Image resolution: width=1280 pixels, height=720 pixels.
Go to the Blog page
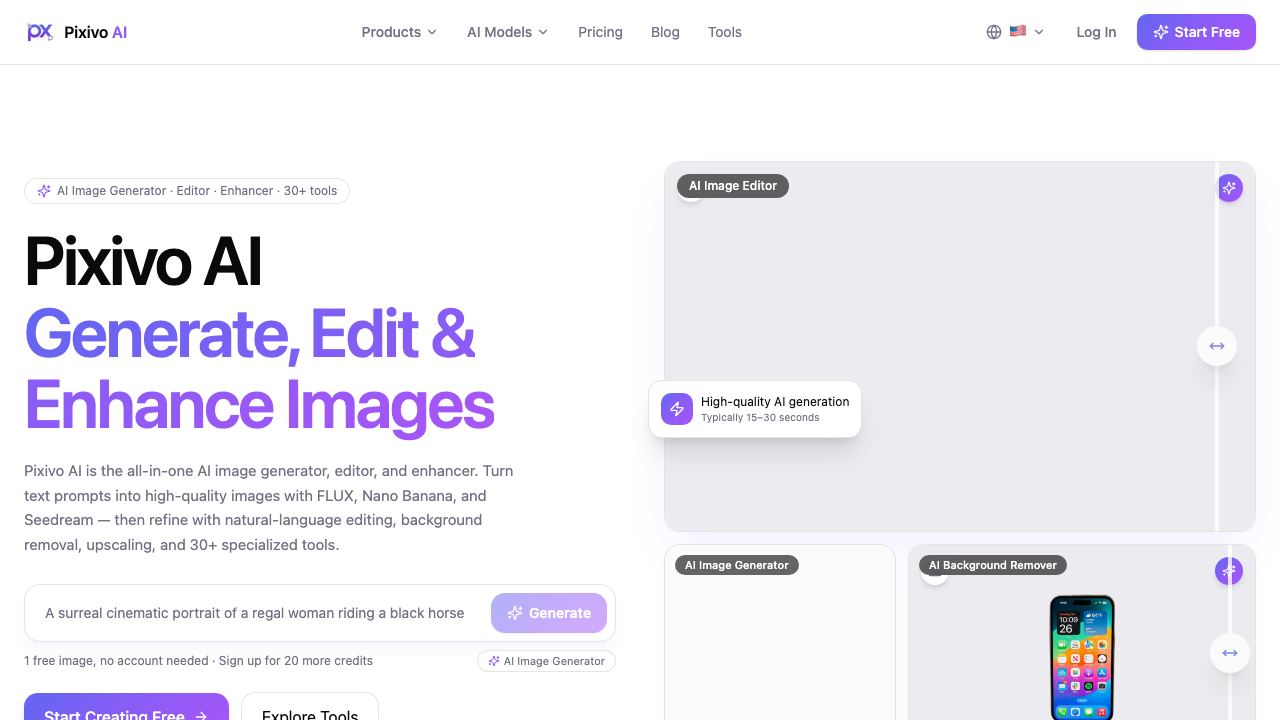tap(665, 32)
